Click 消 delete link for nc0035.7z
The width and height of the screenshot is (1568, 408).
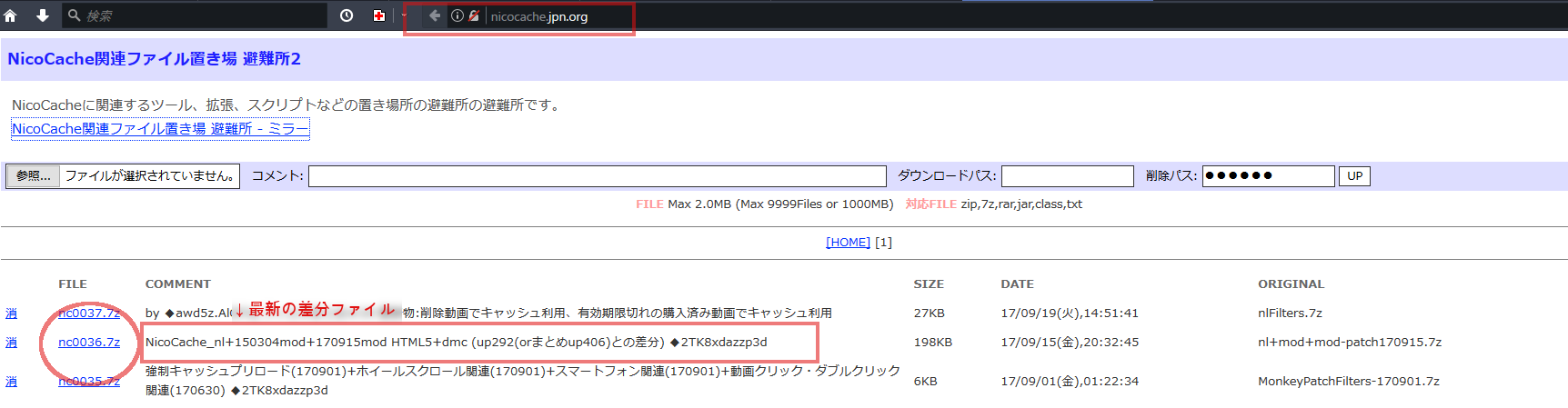point(11,381)
